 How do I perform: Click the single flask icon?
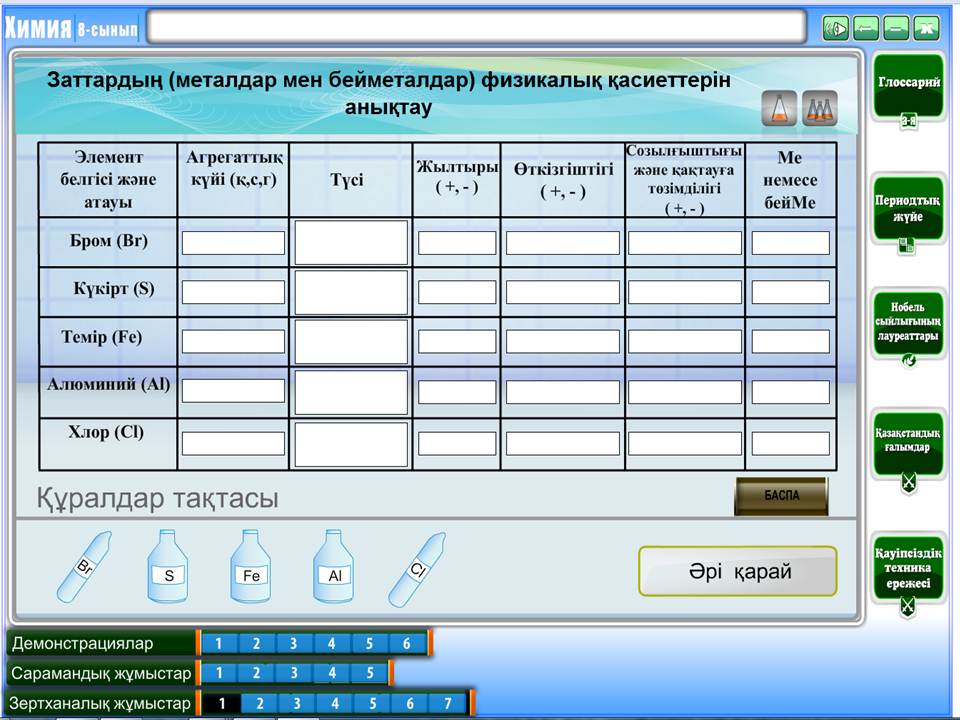click(779, 108)
